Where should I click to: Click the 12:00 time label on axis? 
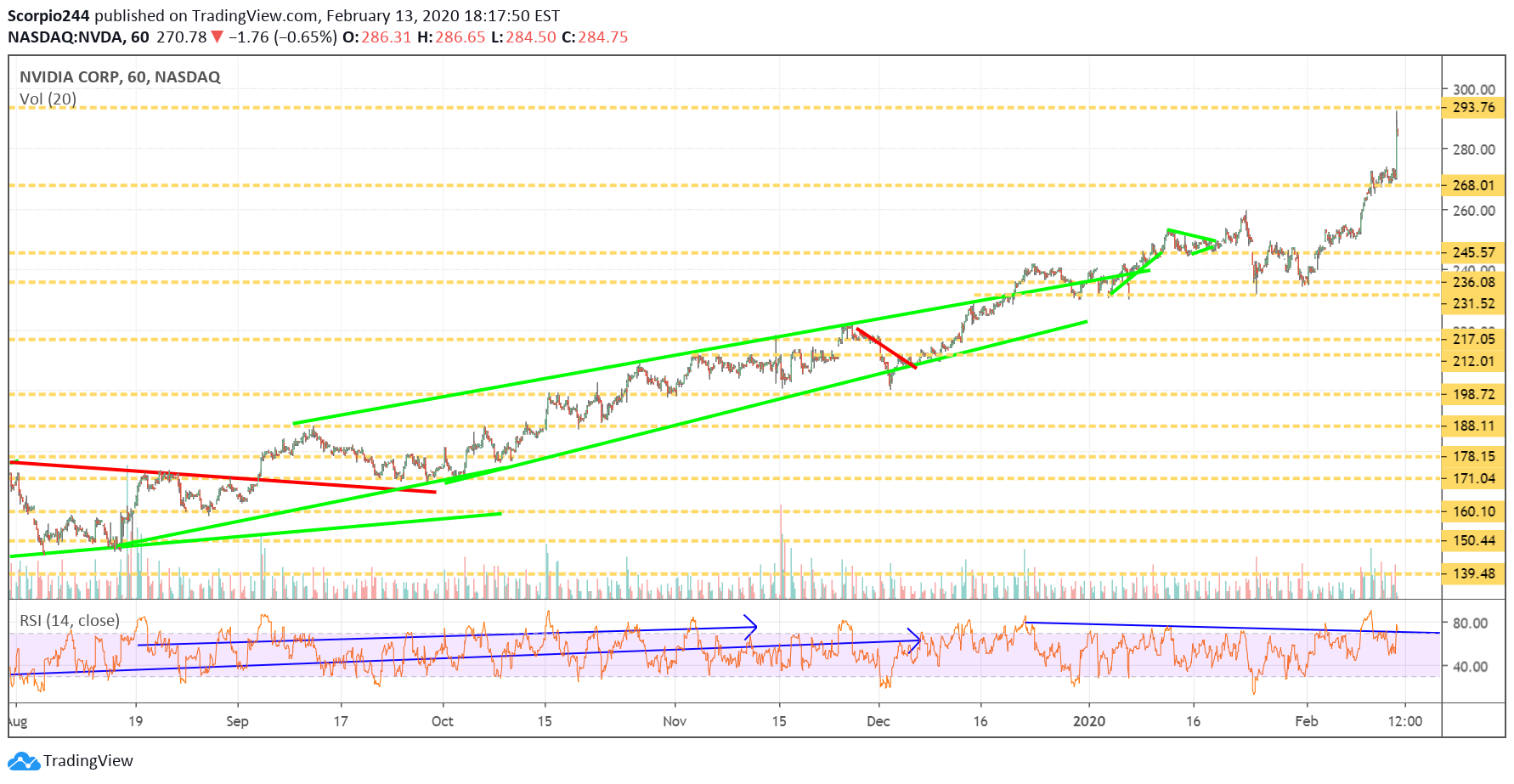coord(1404,721)
